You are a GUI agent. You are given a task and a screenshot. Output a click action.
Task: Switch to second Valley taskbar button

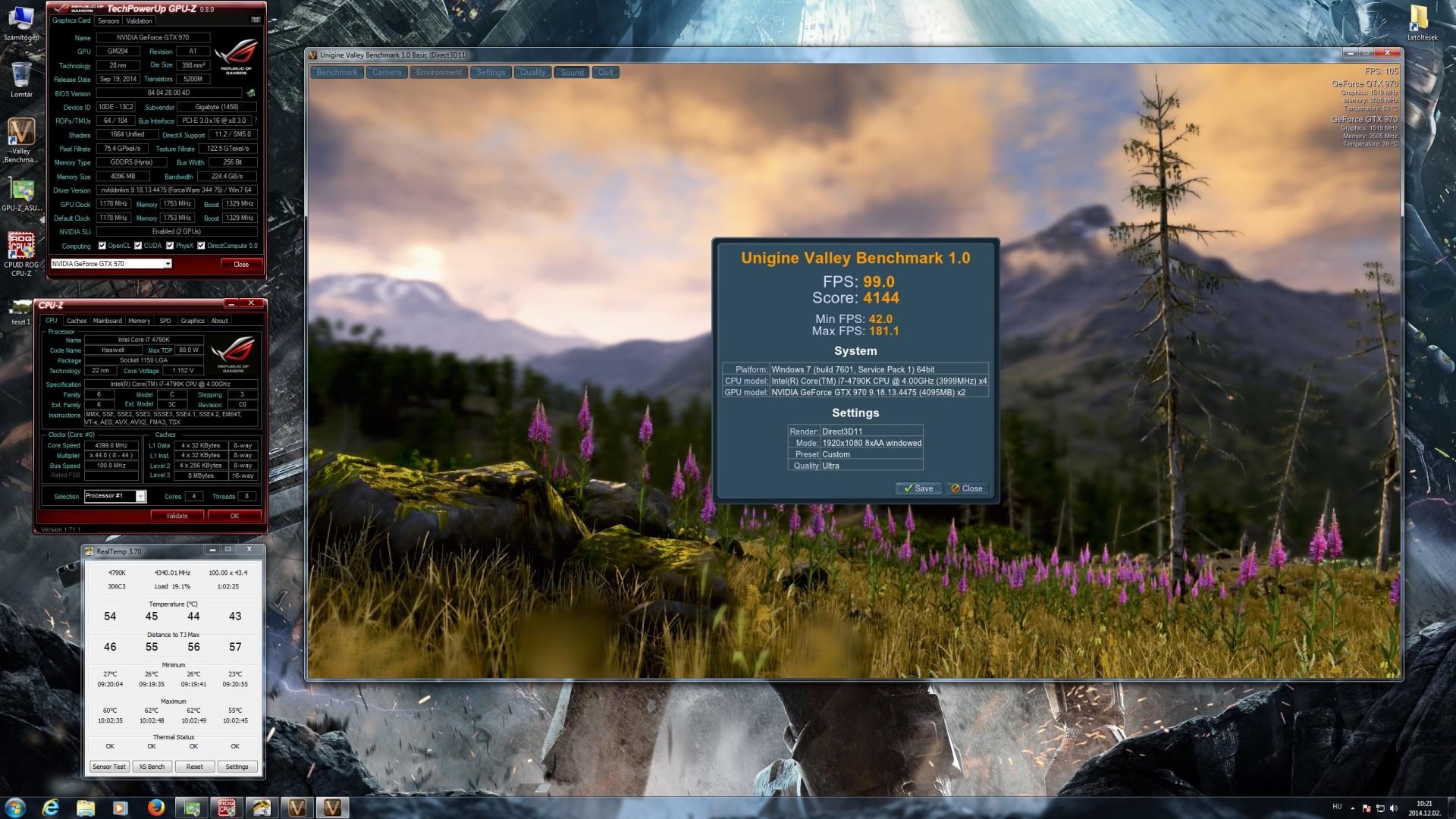click(x=332, y=808)
